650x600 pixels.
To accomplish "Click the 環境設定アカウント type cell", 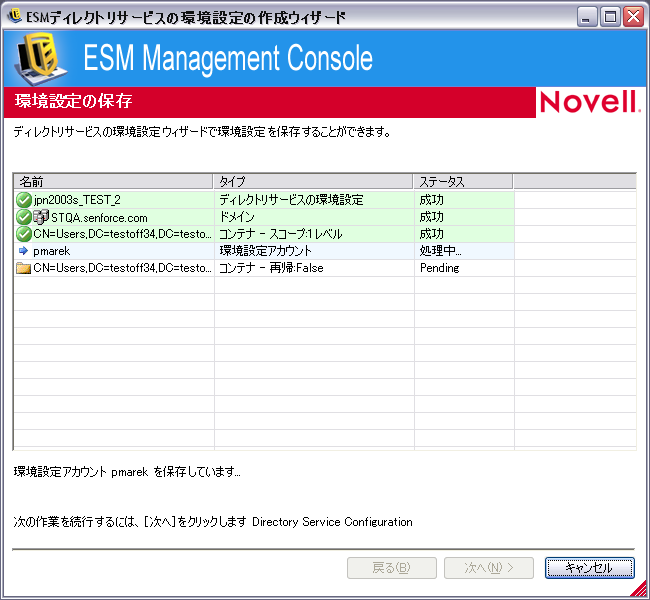I will point(265,251).
